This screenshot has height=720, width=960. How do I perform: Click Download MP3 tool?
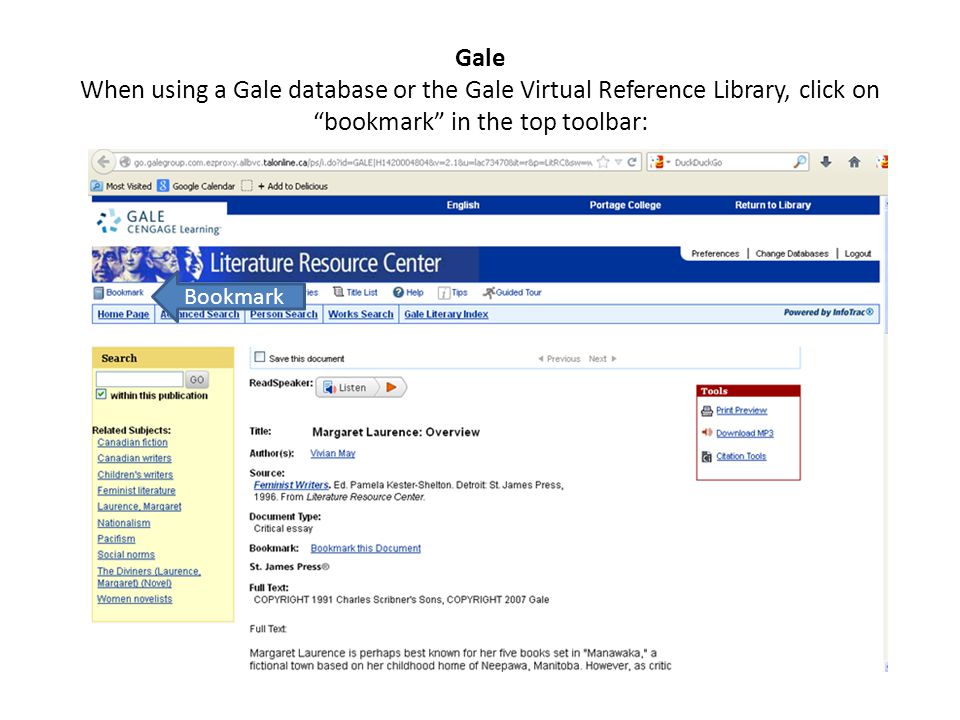(x=738, y=433)
